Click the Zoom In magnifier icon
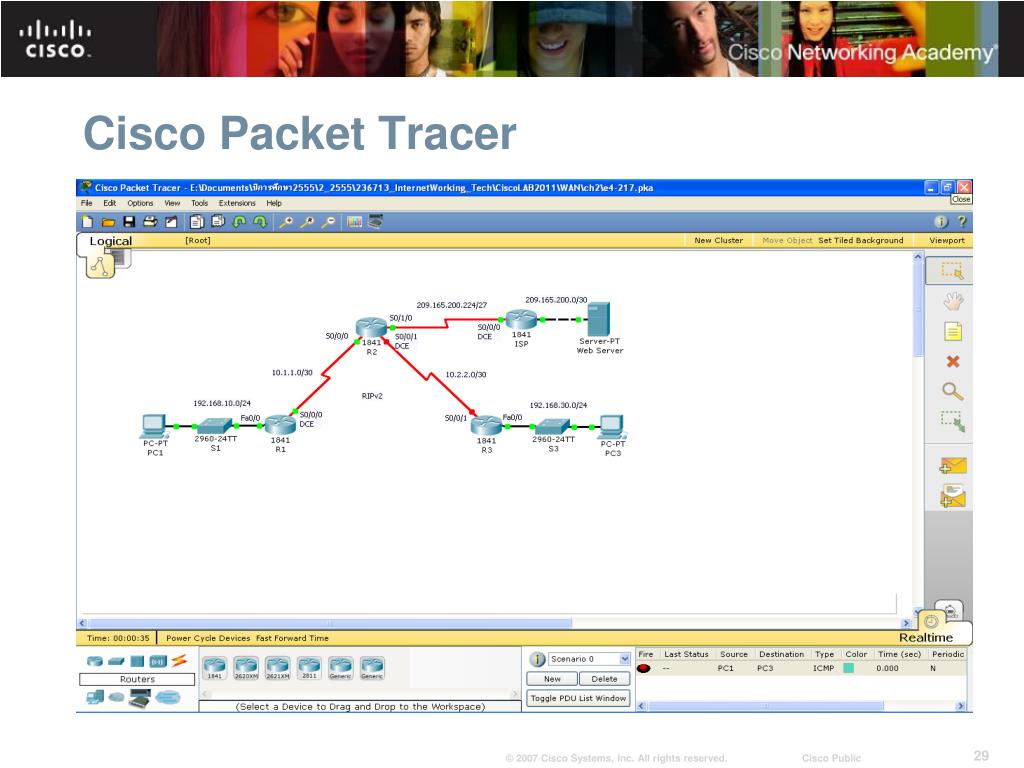 pyautogui.click(x=286, y=222)
